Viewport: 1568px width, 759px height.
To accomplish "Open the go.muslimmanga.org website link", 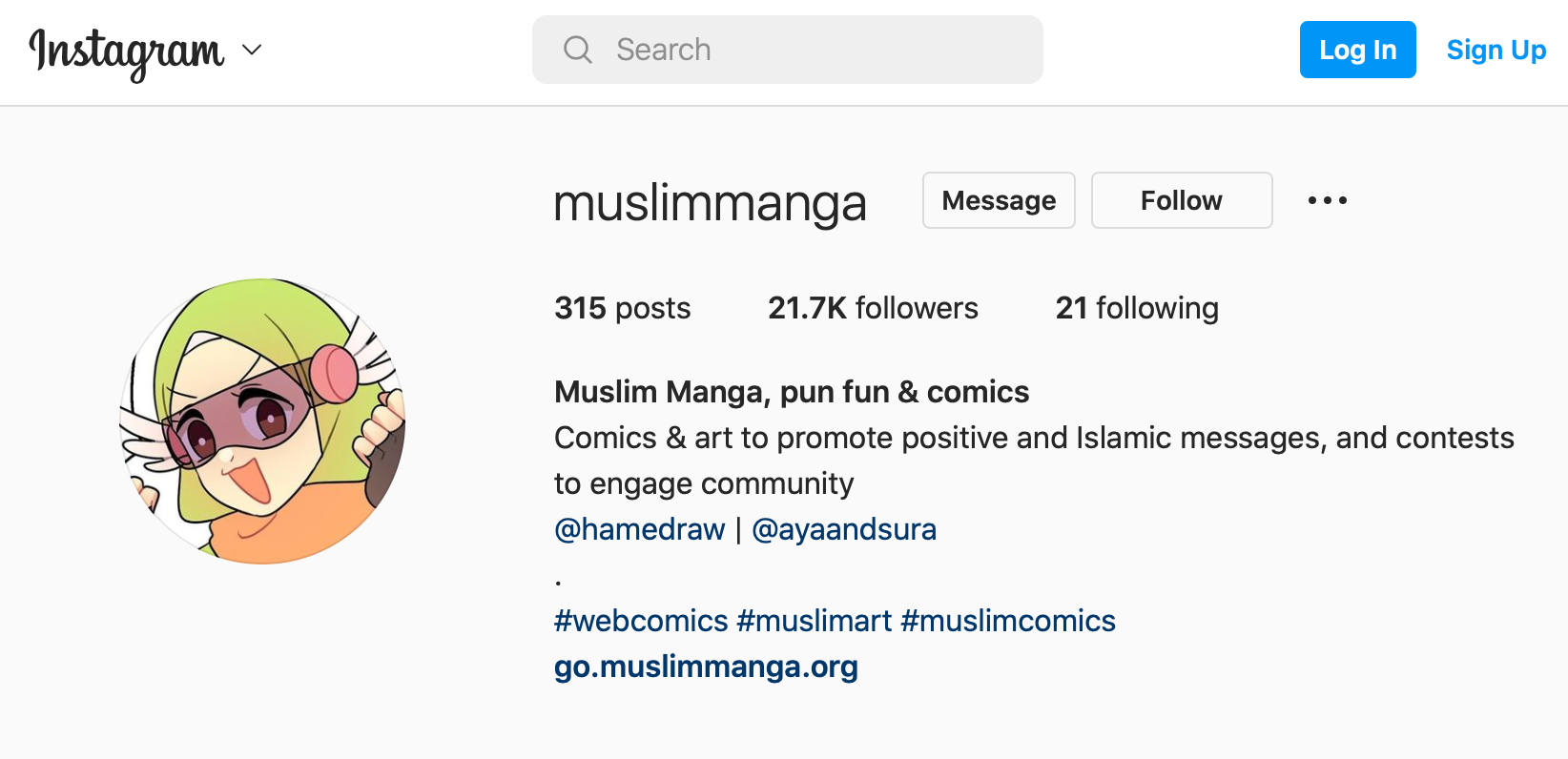I will coord(706,667).
